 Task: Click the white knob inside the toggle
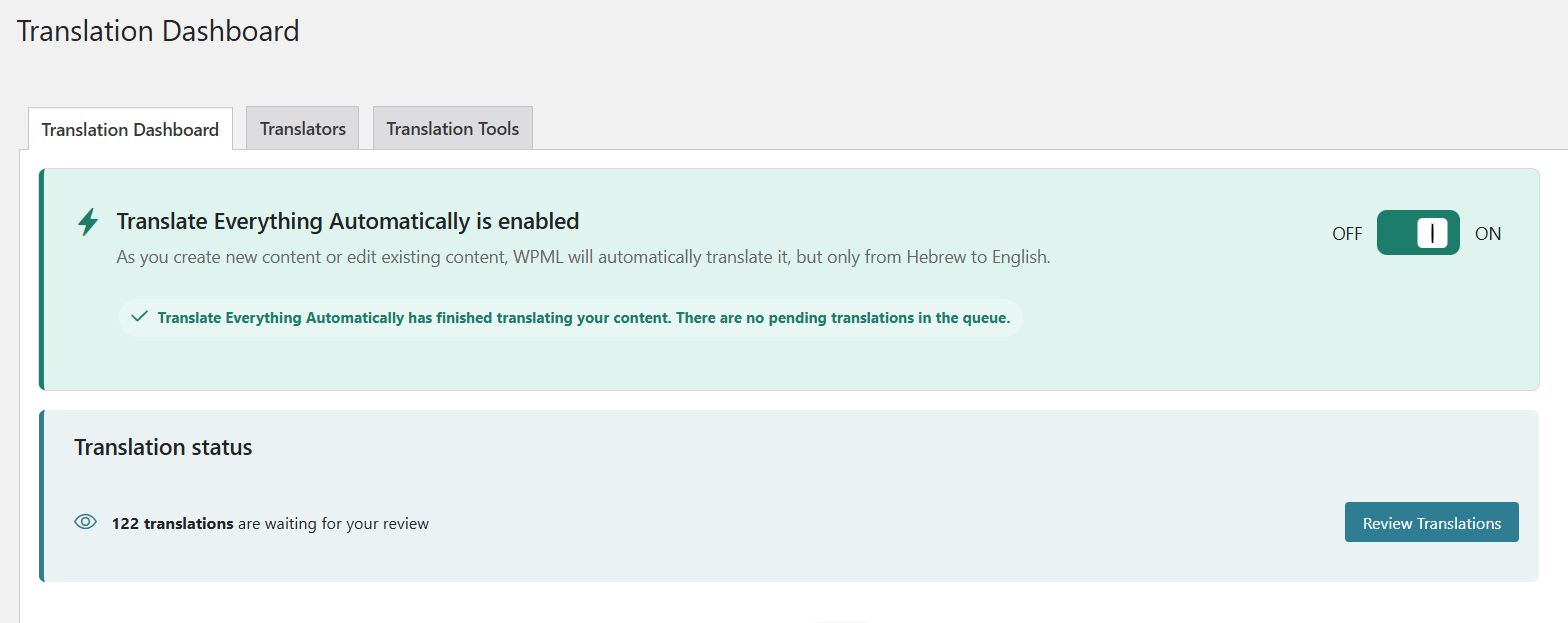pos(1432,233)
